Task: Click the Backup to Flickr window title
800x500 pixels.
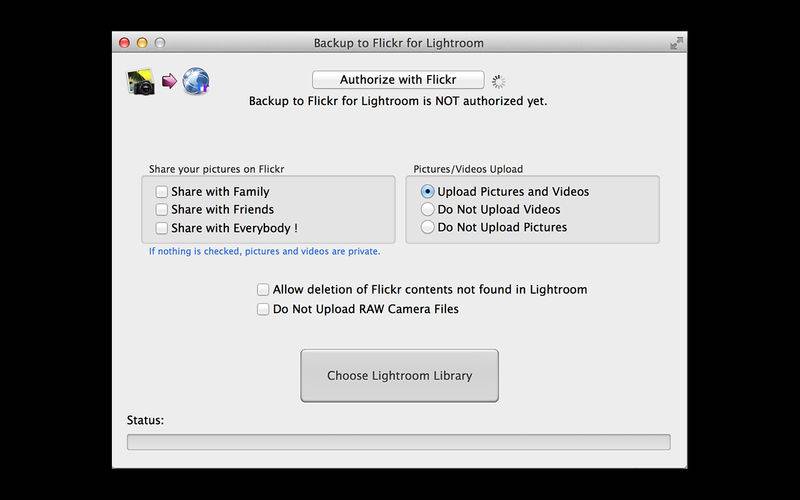Action: point(399,43)
